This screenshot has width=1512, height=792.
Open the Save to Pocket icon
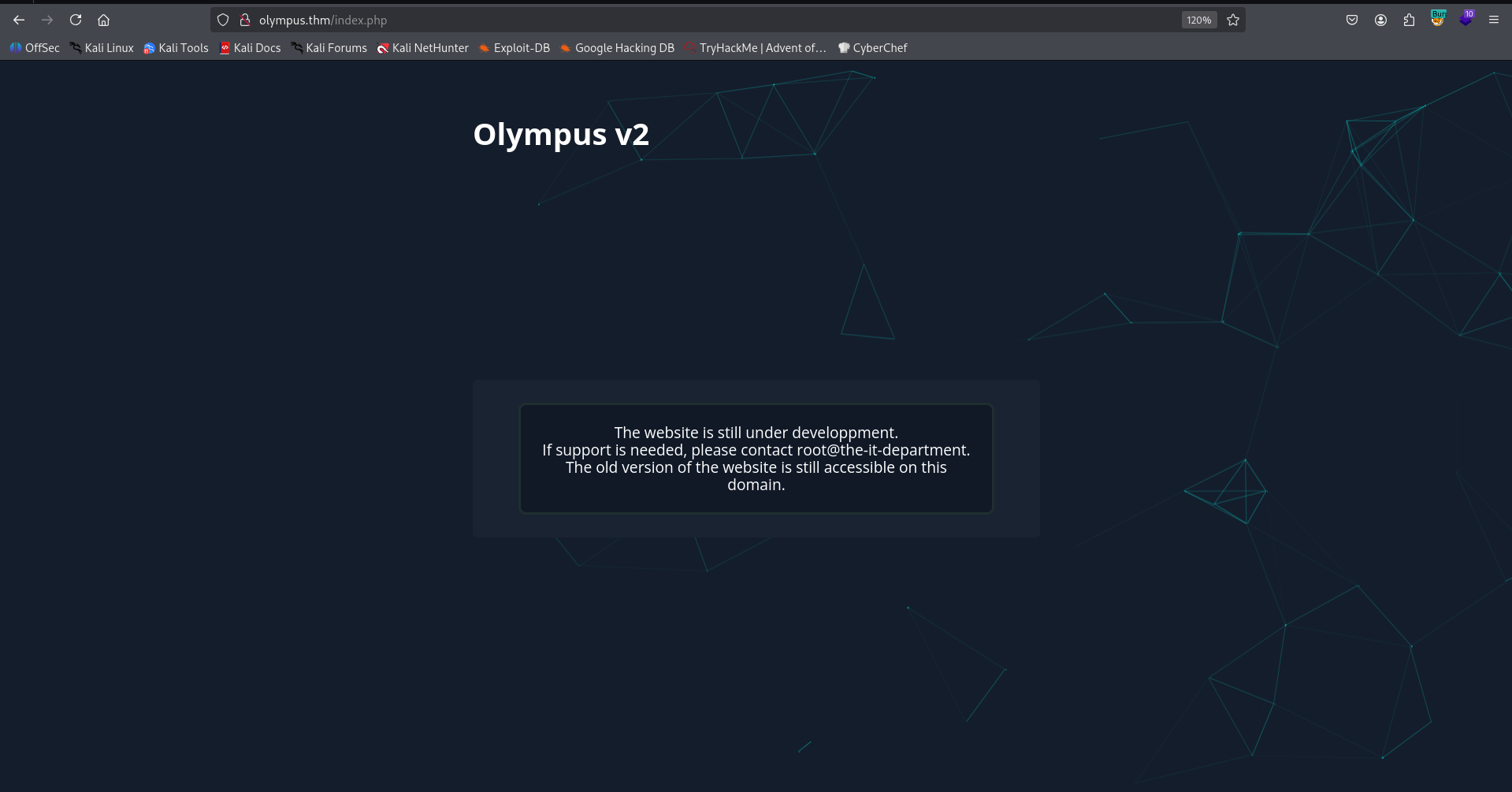tap(1352, 20)
